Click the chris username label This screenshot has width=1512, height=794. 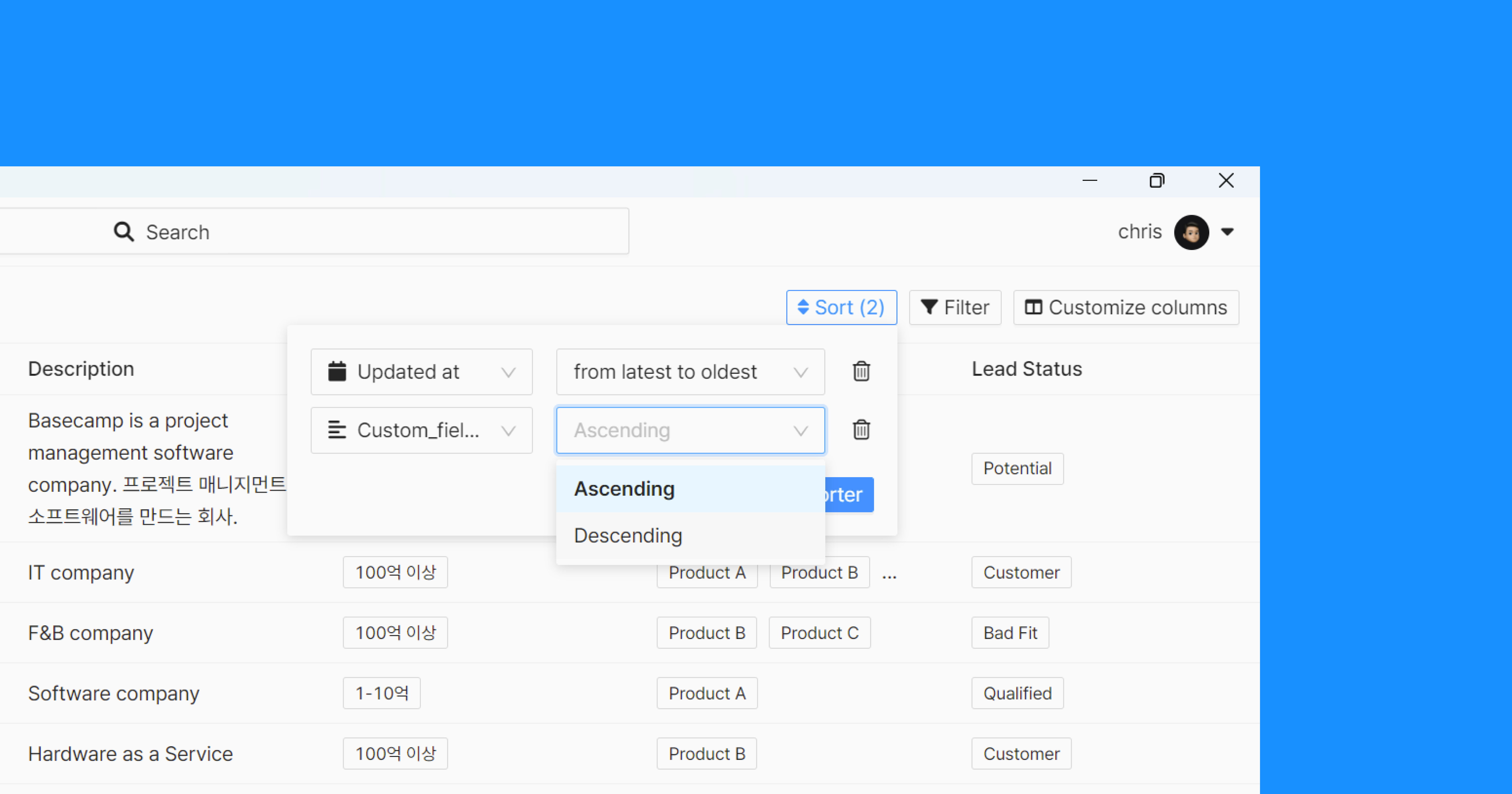pos(1139,232)
